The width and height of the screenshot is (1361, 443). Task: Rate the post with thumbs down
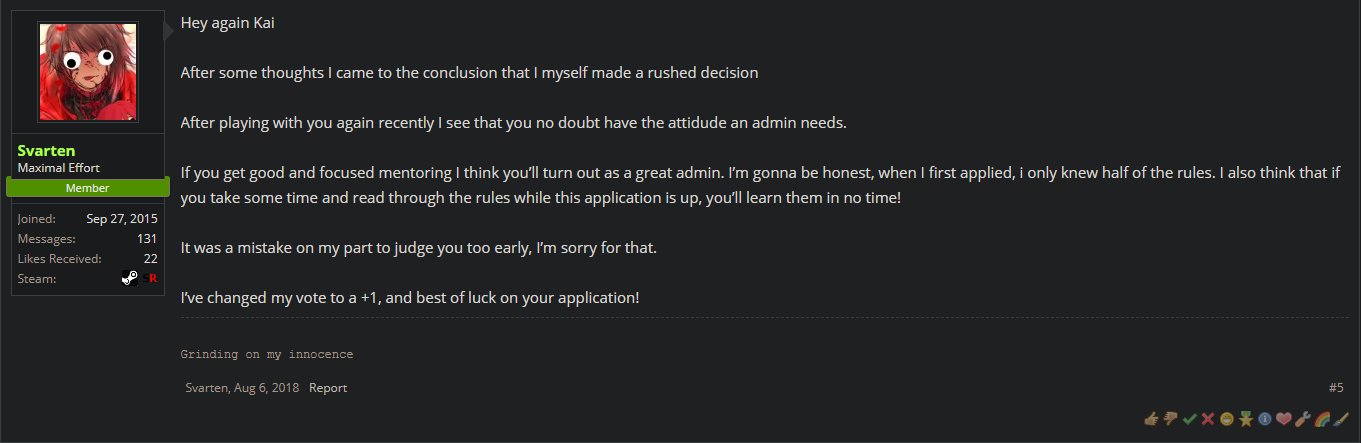click(1169, 418)
